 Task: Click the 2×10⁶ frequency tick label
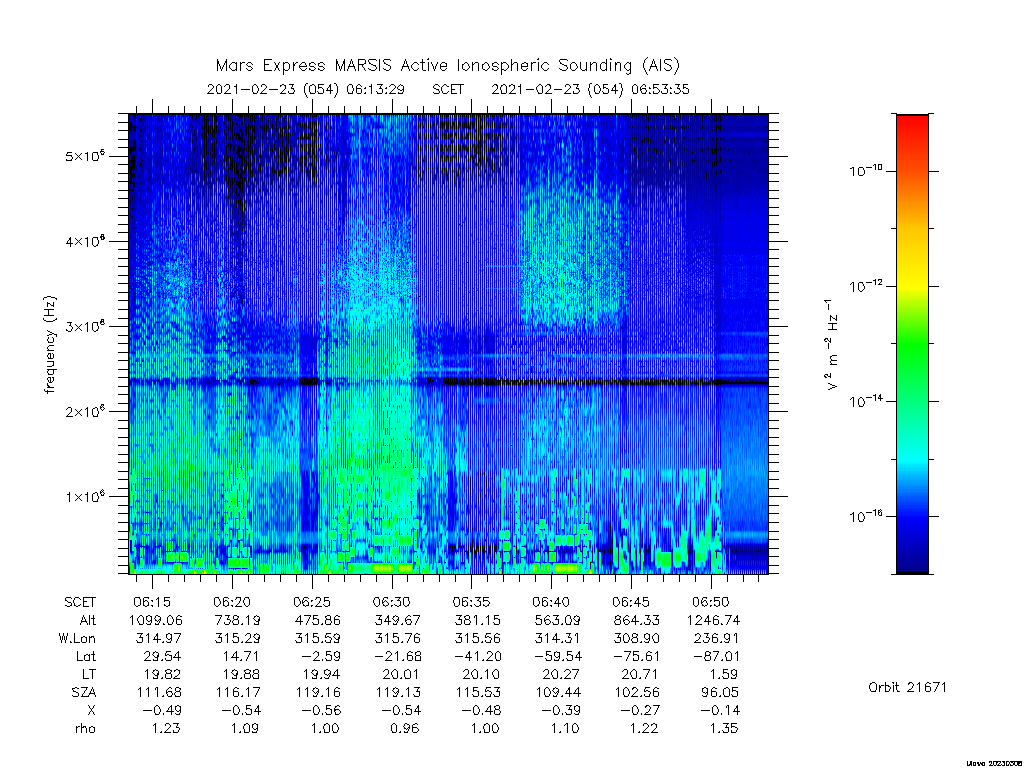85,411
